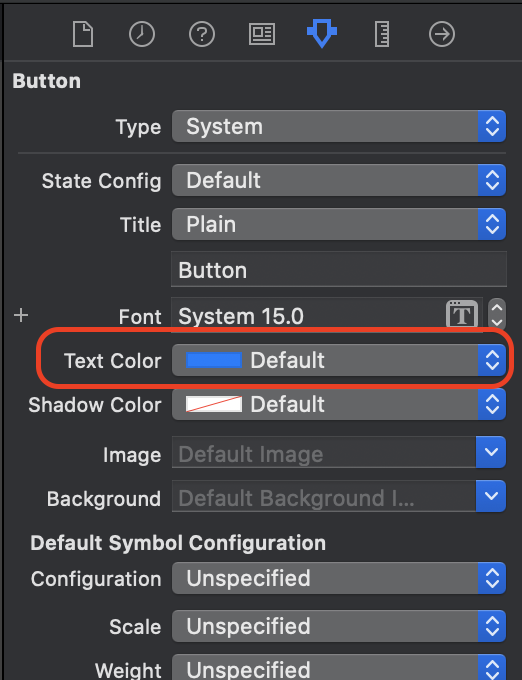Expand the Image combo box arrow

pos(491,452)
